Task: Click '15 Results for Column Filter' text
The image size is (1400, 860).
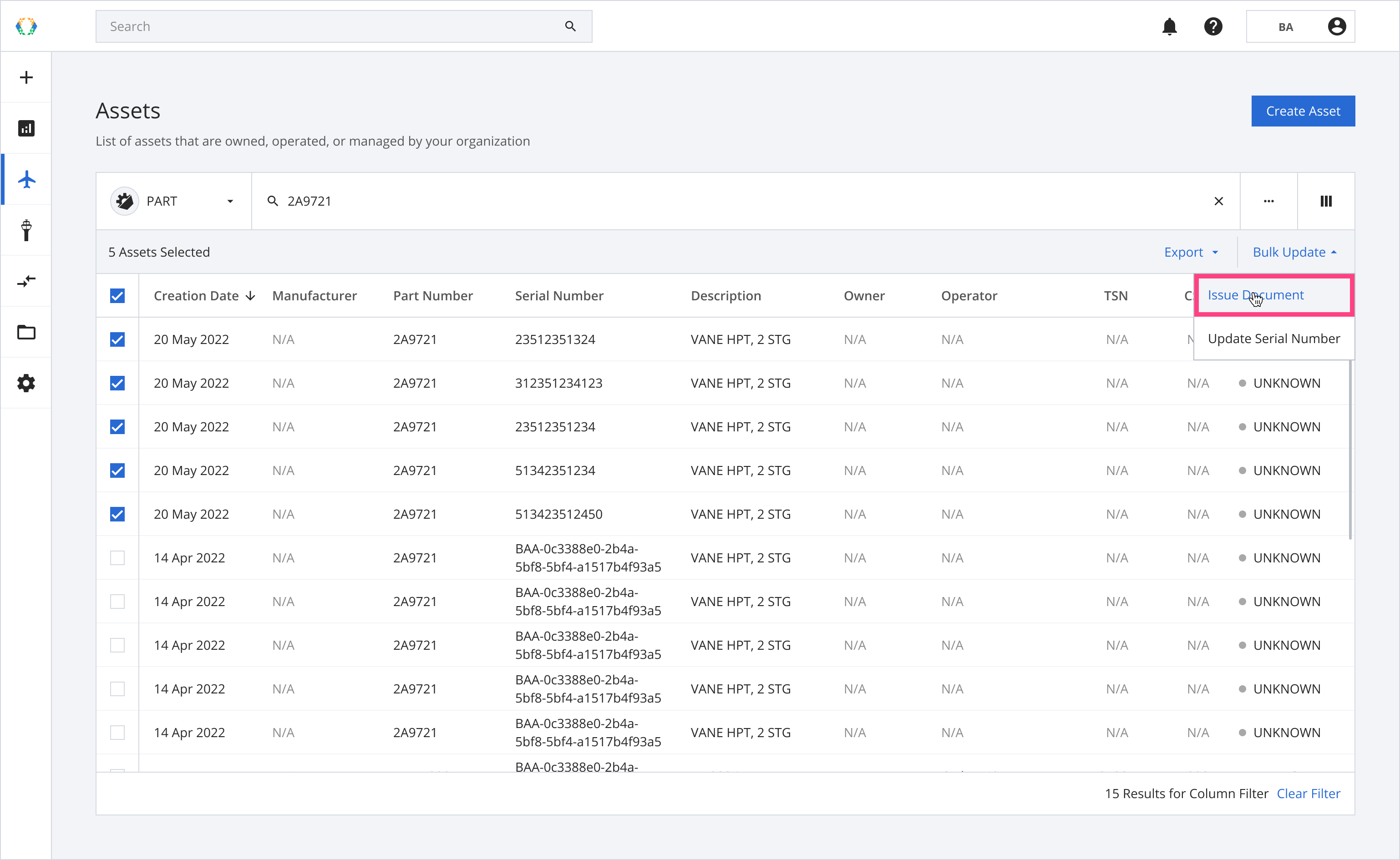Action: (x=1186, y=794)
